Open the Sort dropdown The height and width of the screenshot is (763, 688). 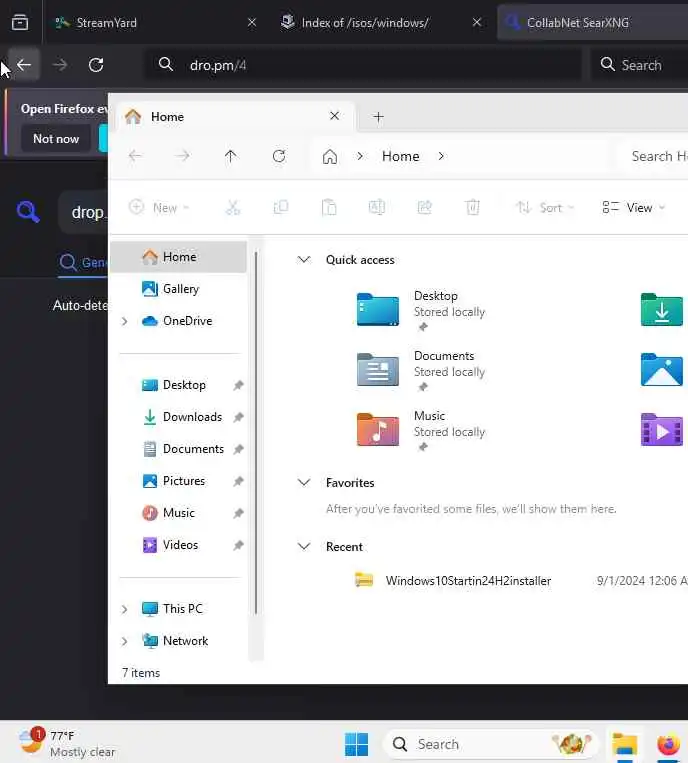(x=545, y=207)
